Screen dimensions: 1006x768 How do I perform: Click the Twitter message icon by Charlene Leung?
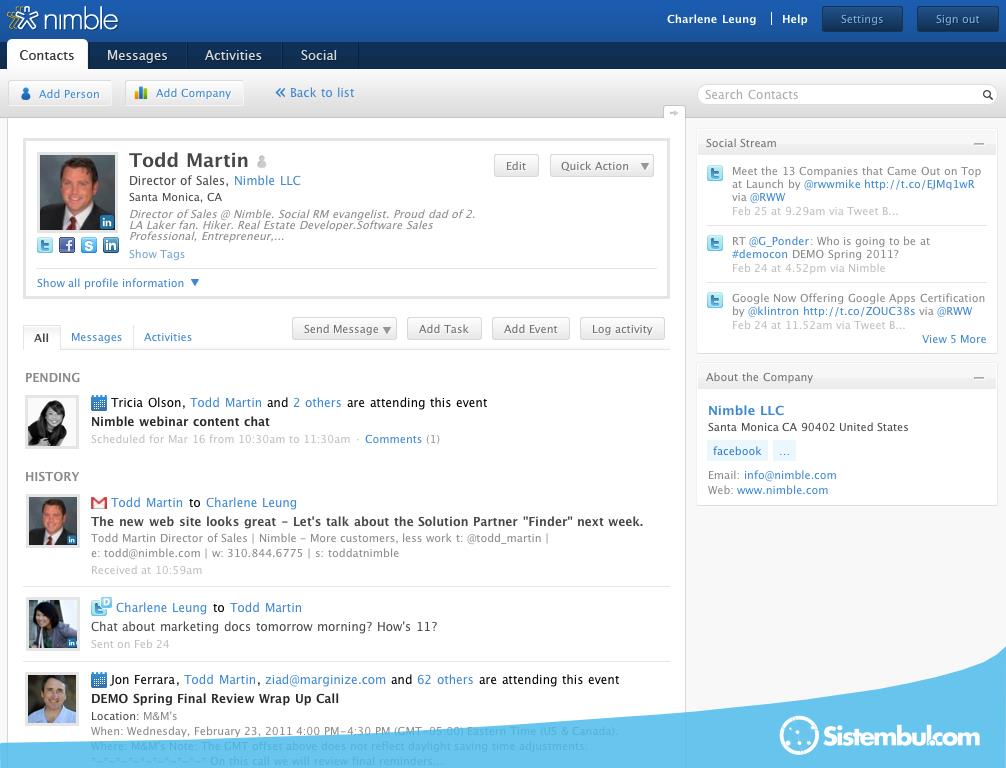(x=101, y=606)
